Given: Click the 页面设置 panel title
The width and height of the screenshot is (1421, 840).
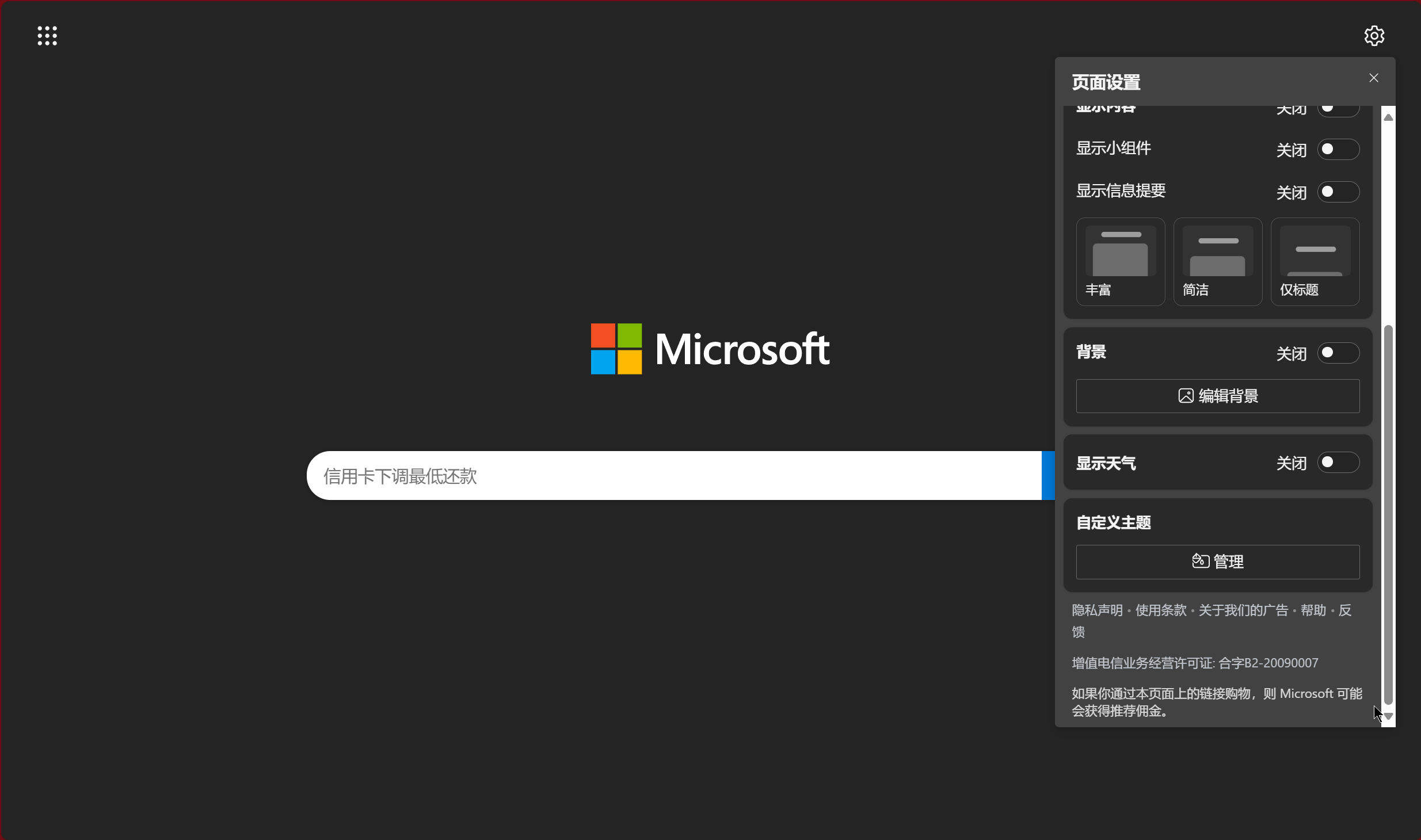Looking at the screenshot, I should [1106, 82].
